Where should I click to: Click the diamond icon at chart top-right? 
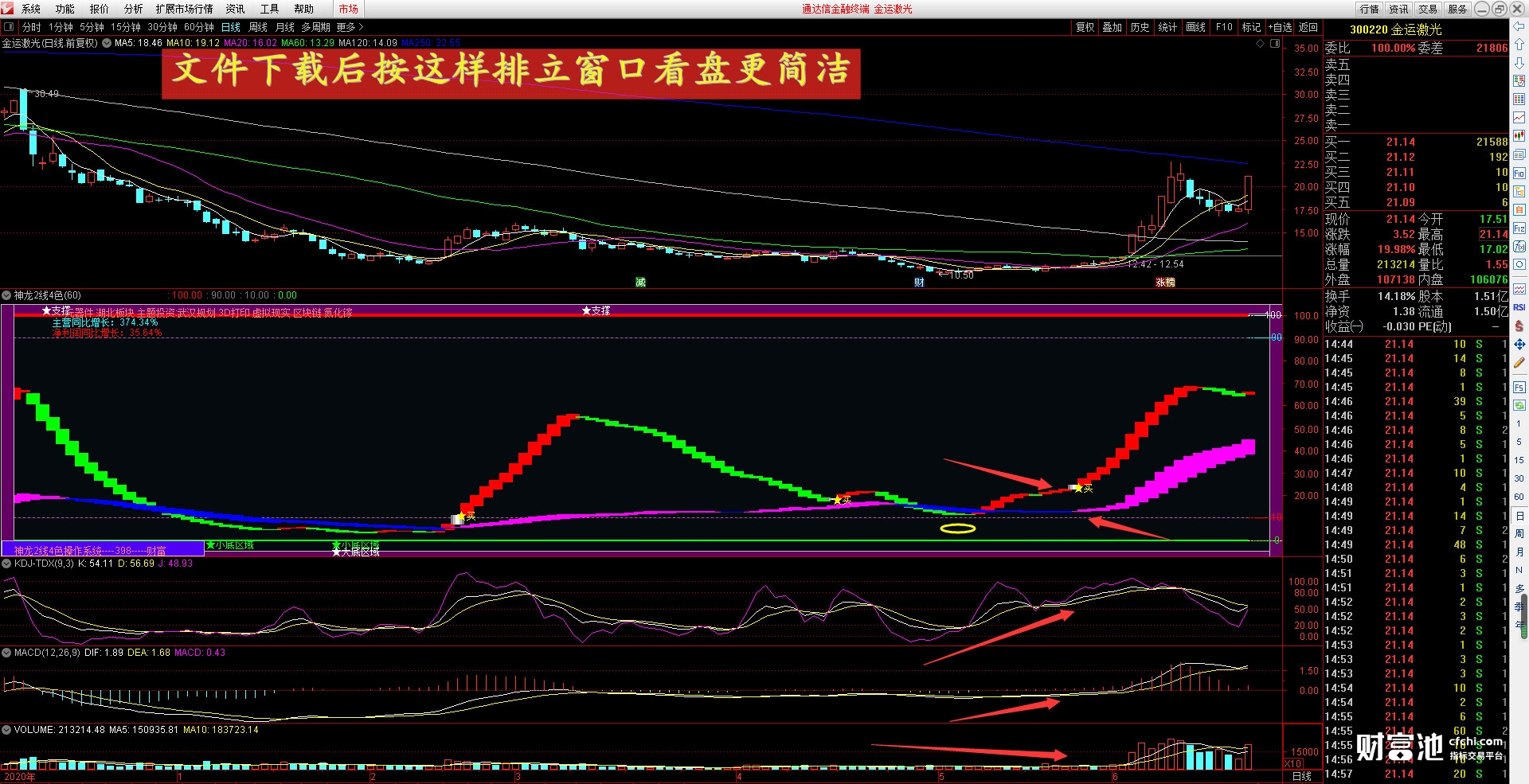pyautogui.click(x=1261, y=44)
